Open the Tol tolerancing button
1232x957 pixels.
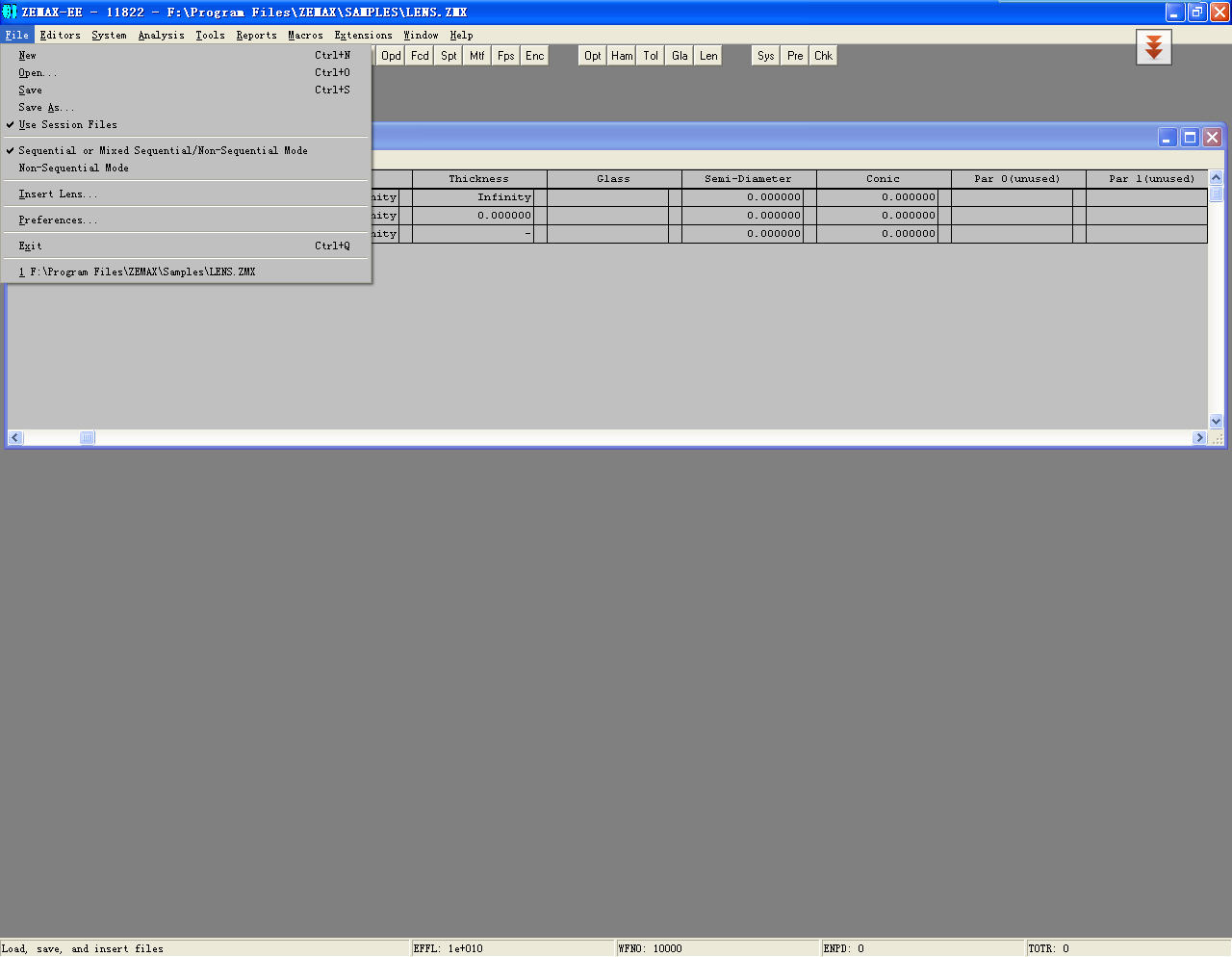tap(651, 56)
